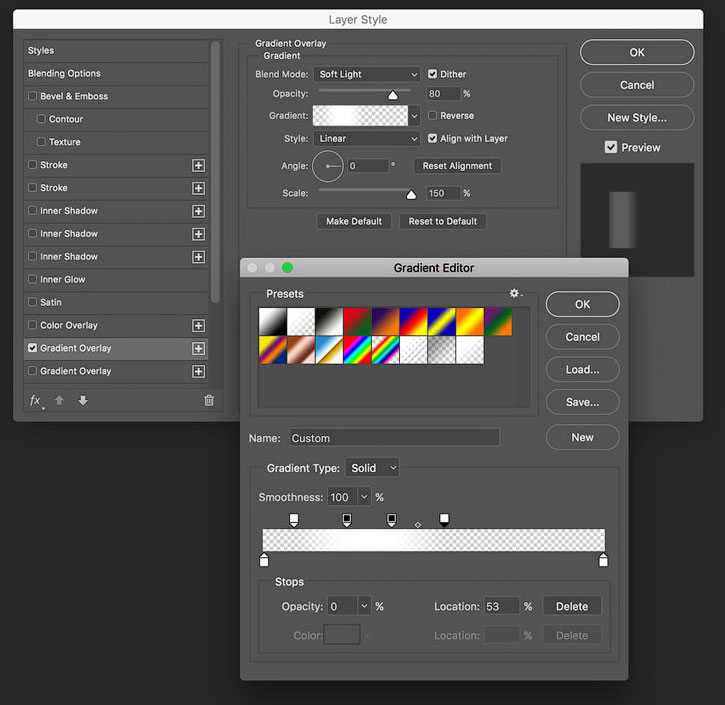Viewport: 725px width, 705px height.
Task: Open presets gear menu in Gradient Editor
Action: coord(515,293)
